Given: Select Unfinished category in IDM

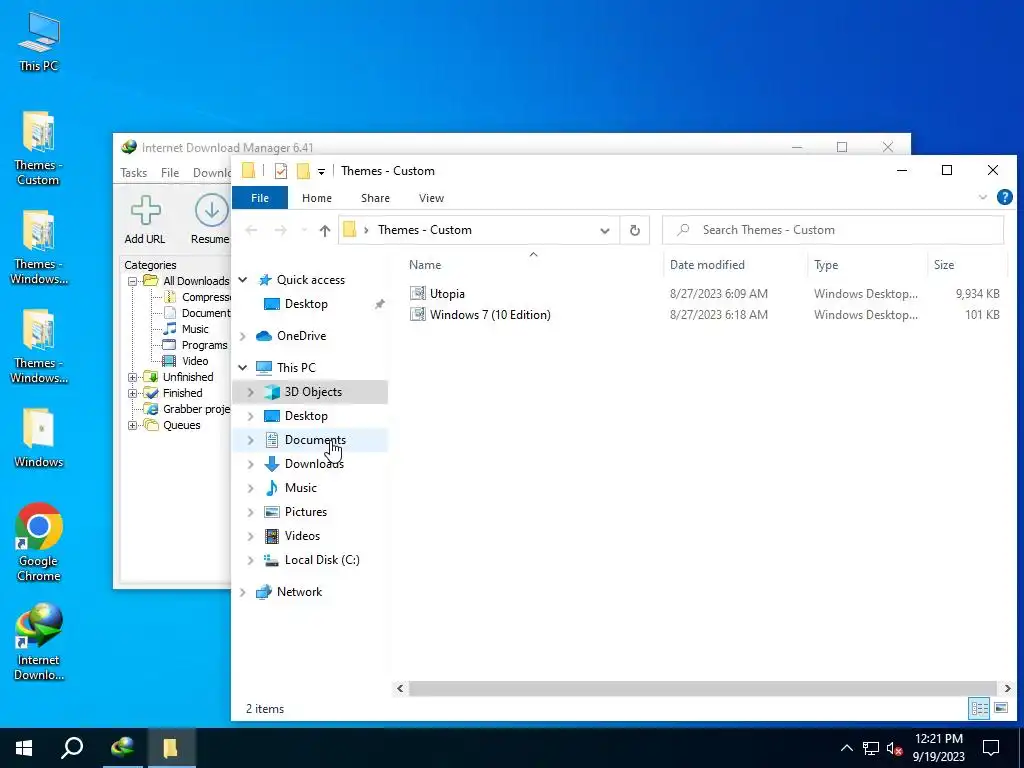Looking at the screenshot, I should tap(187, 377).
